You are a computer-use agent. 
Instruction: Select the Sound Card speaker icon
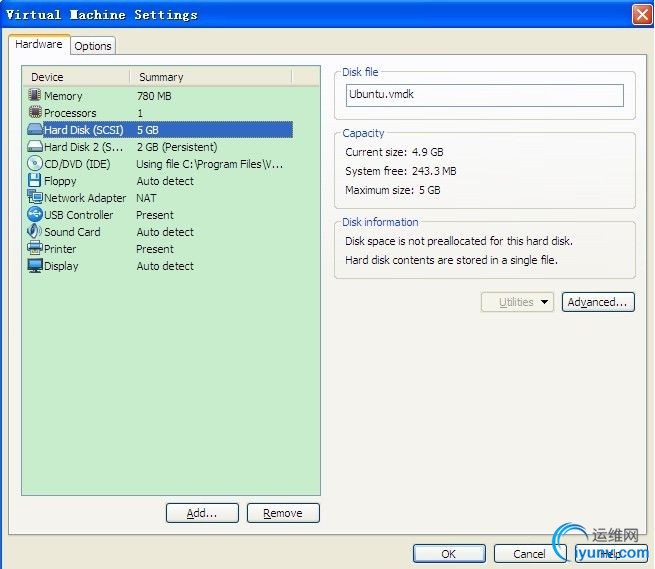[35, 232]
